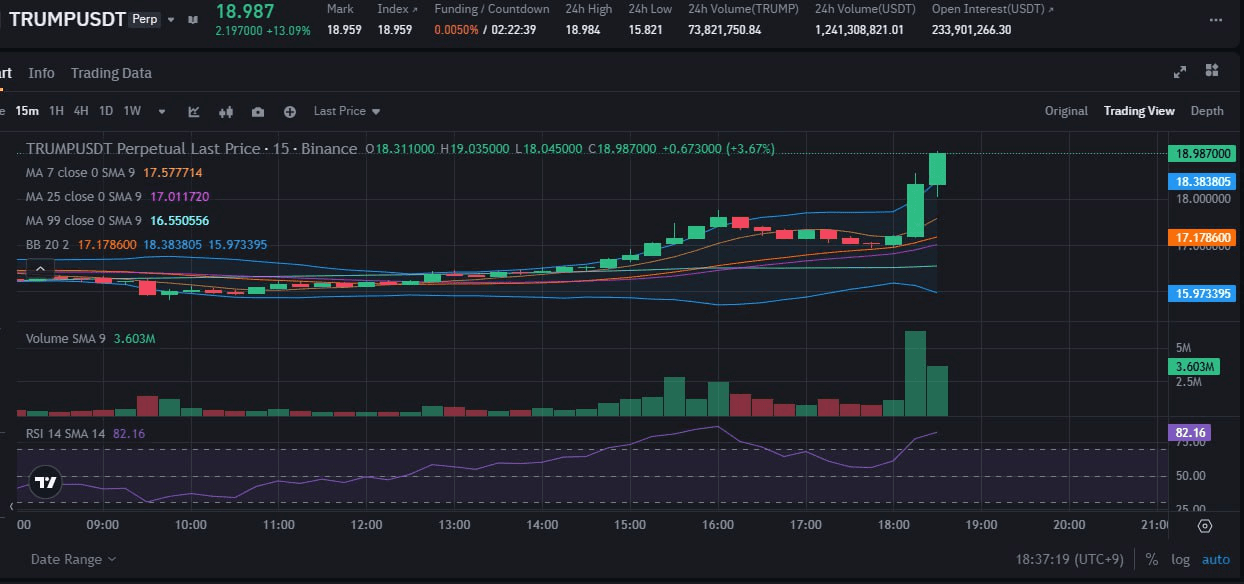Select MA 25 close indicator legend

118,196
